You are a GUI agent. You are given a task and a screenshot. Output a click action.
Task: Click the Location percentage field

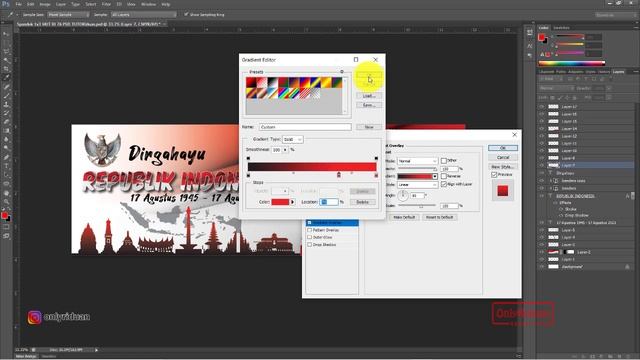click(x=329, y=202)
